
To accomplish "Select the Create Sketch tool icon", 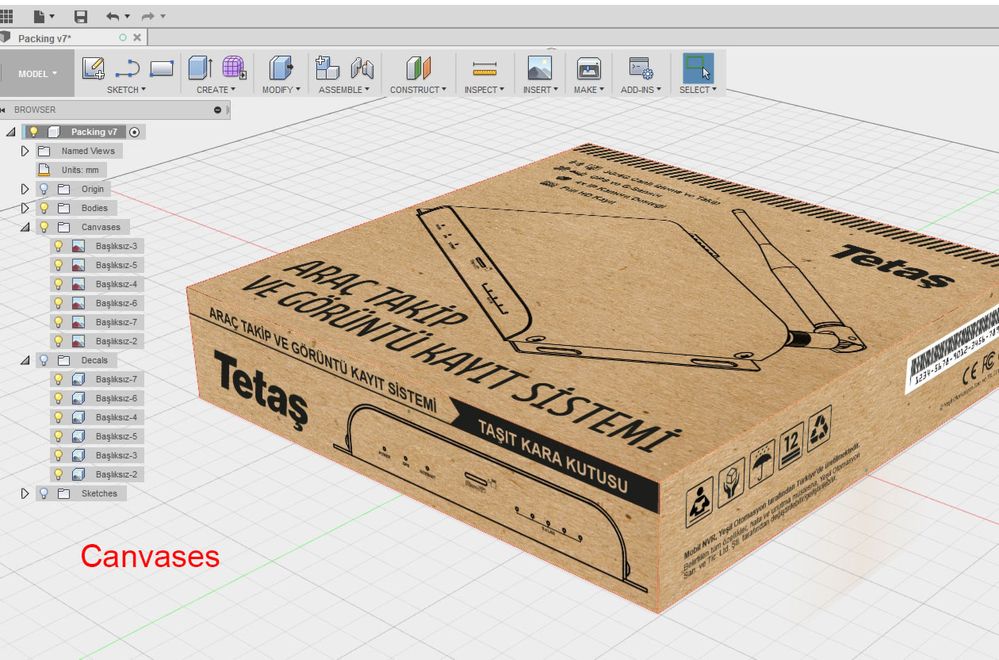I will pos(94,68).
